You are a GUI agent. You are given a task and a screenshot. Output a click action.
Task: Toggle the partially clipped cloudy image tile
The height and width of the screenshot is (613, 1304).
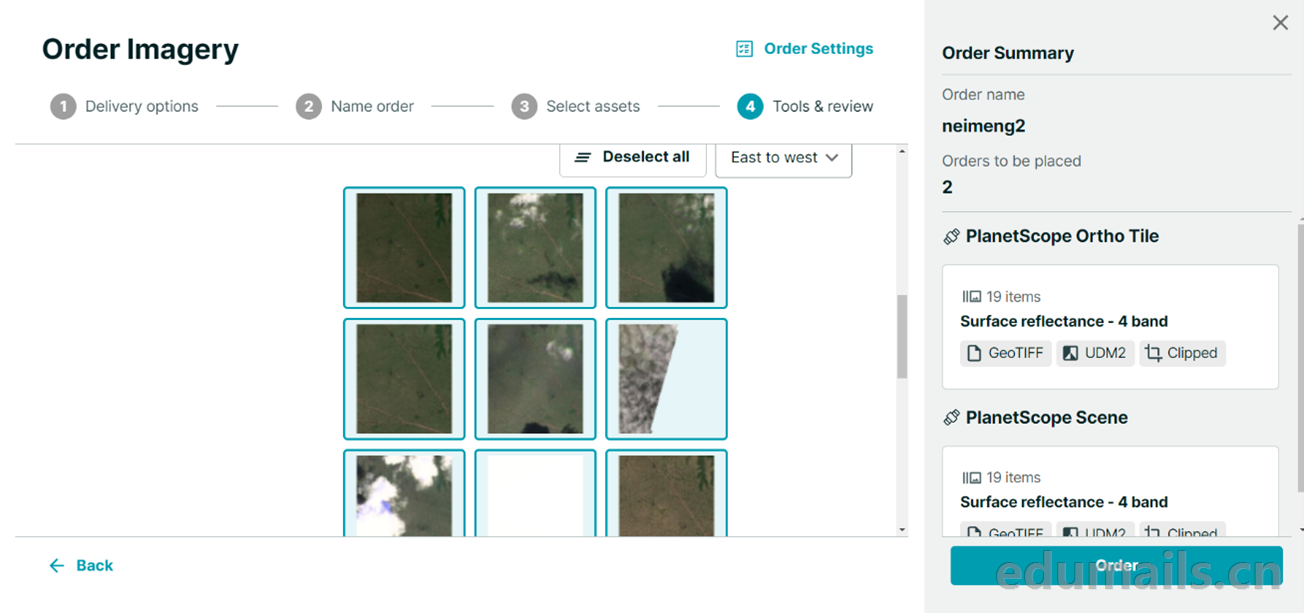[666, 379]
